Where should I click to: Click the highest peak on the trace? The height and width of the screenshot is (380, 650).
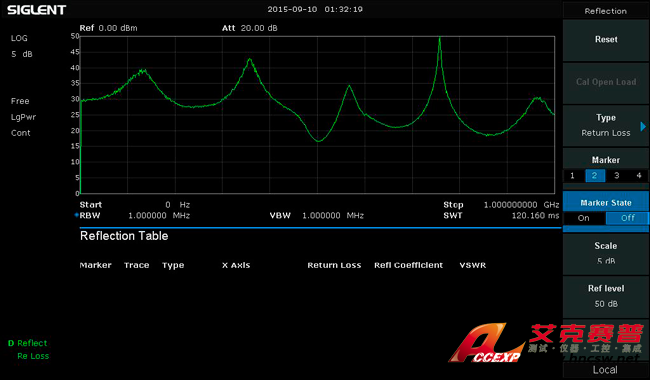tap(440, 39)
